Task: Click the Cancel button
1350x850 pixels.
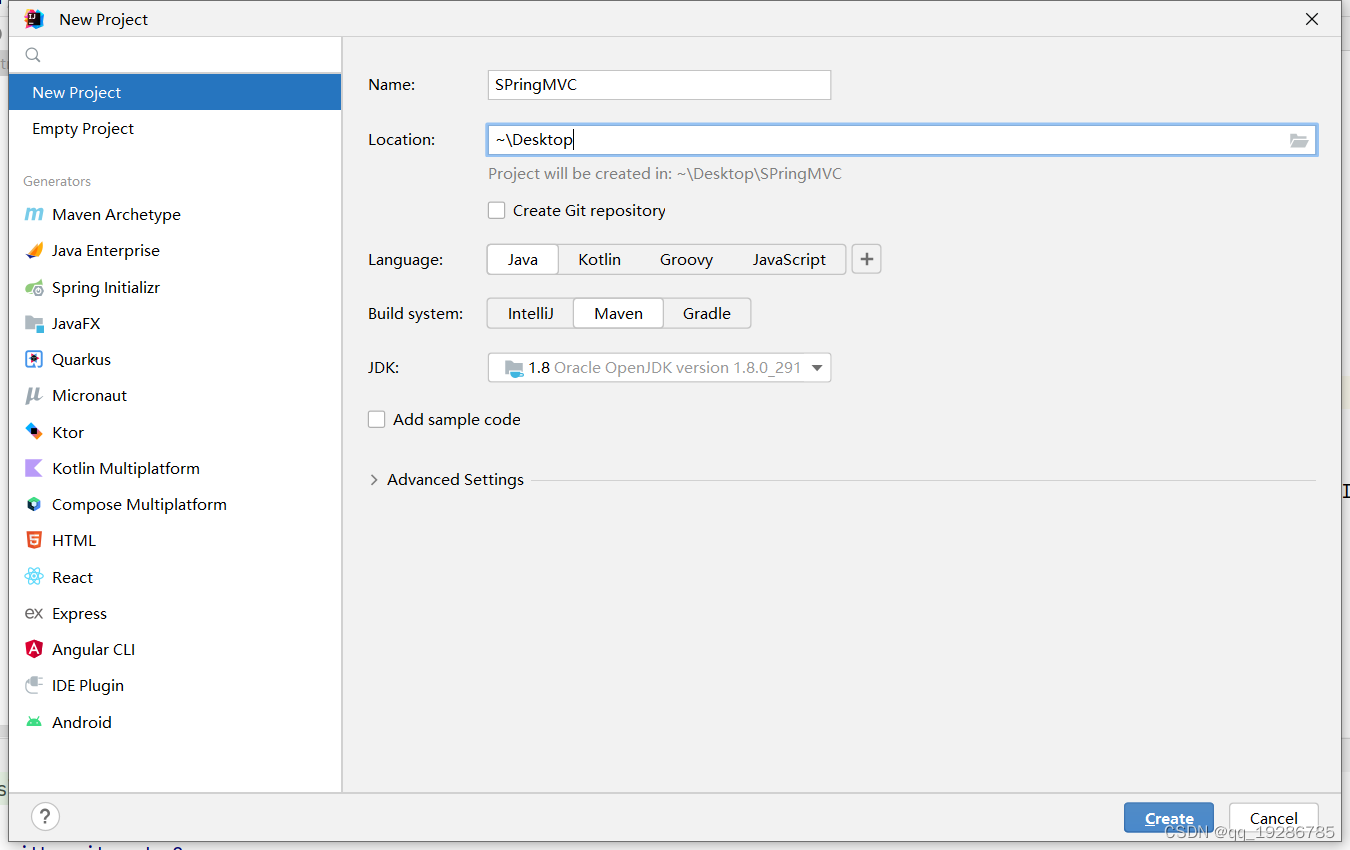Action: click(x=1273, y=818)
